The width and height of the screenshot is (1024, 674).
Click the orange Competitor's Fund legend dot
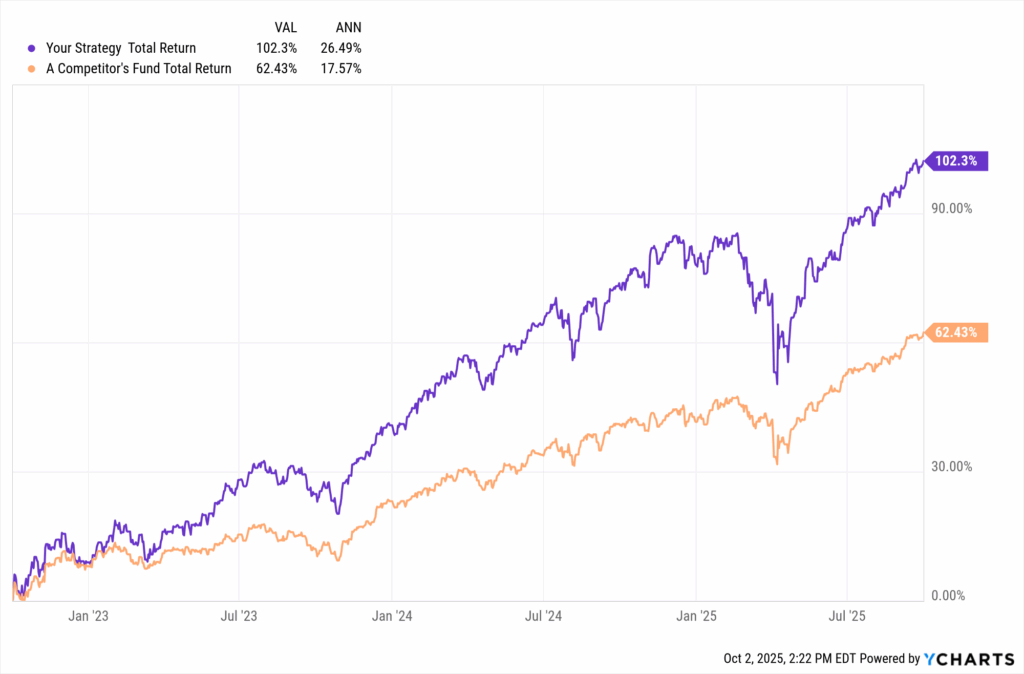click(x=33, y=69)
